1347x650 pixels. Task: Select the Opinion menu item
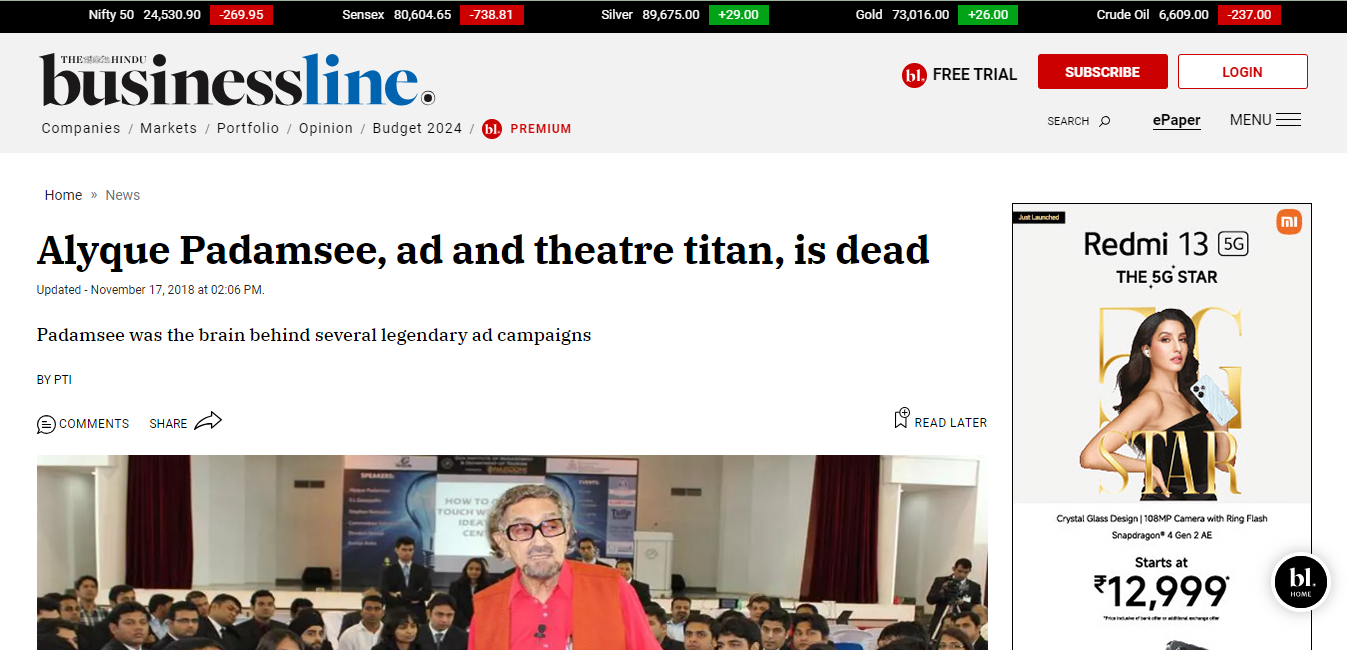pos(326,128)
